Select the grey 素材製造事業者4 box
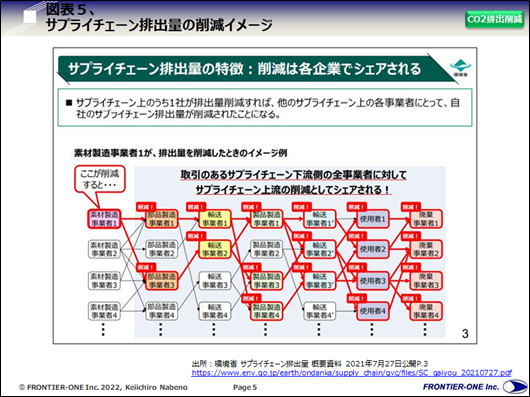The height and width of the screenshot is (397, 530). coord(104,311)
